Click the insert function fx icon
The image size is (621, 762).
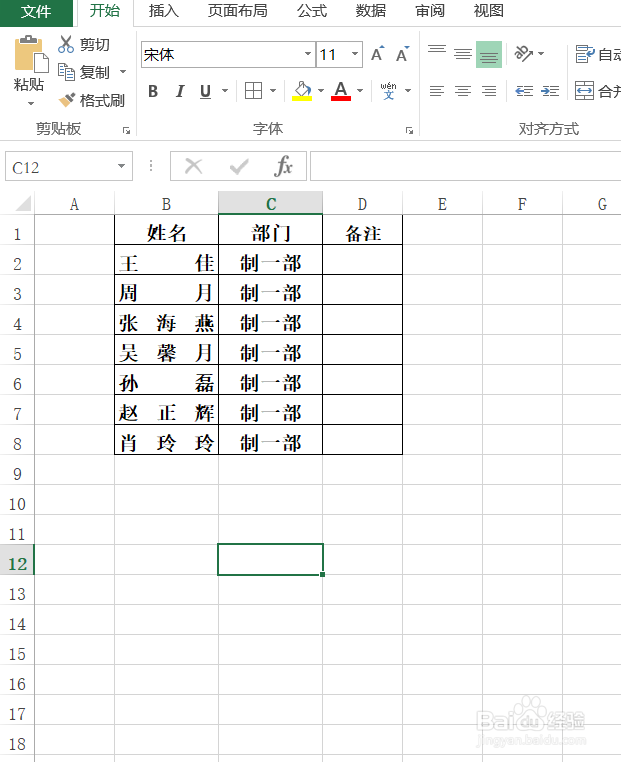283,166
